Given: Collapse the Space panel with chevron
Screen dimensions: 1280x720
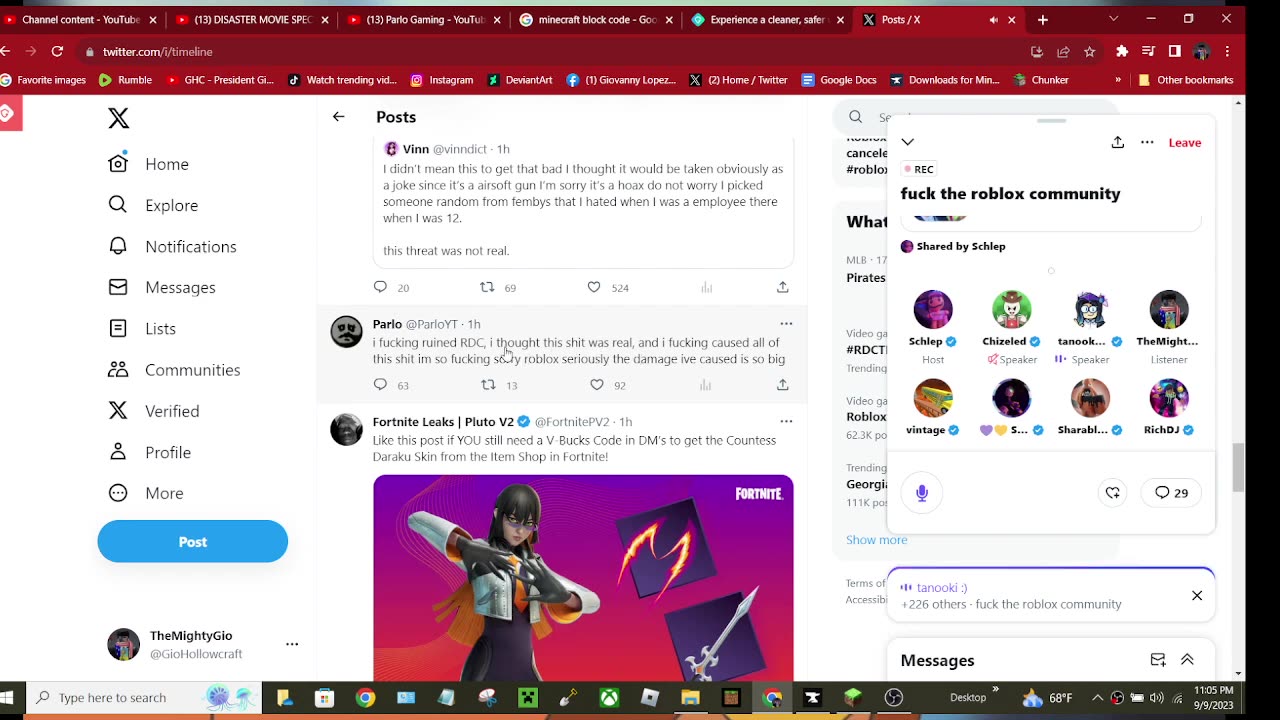Looking at the screenshot, I should [907, 142].
